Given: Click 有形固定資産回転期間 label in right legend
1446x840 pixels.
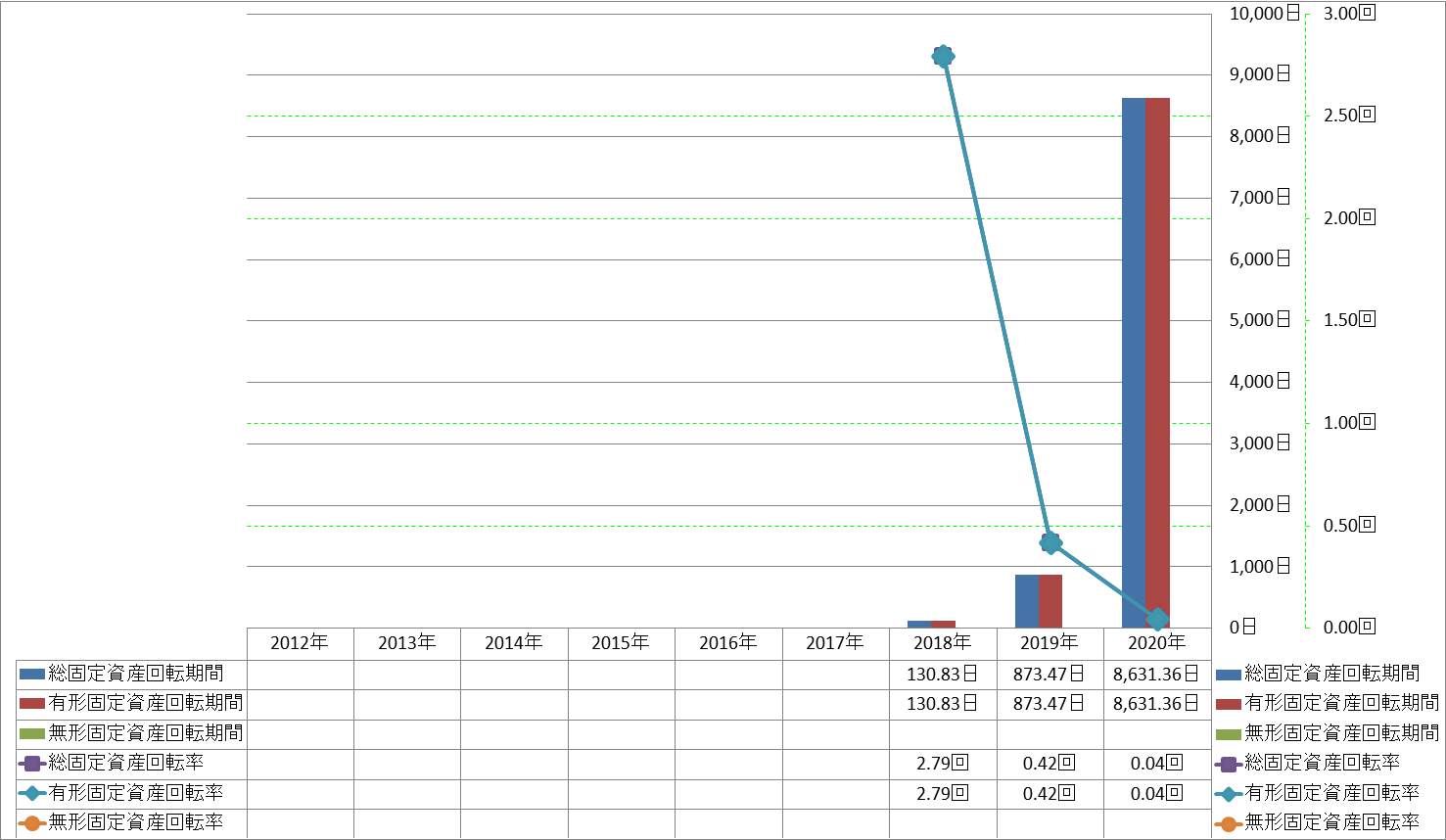Looking at the screenshot, I should click(x=1342, y=703).
